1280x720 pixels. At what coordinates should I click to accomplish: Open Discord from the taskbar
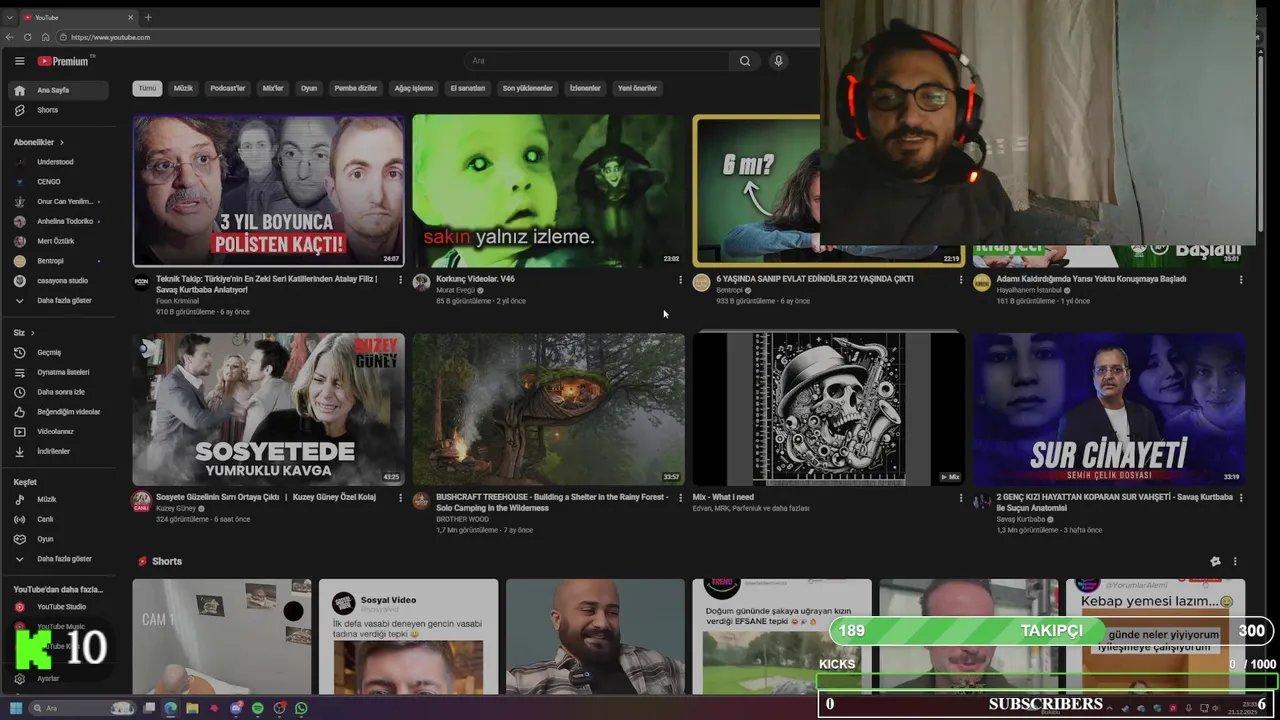(x=236, y=708)
